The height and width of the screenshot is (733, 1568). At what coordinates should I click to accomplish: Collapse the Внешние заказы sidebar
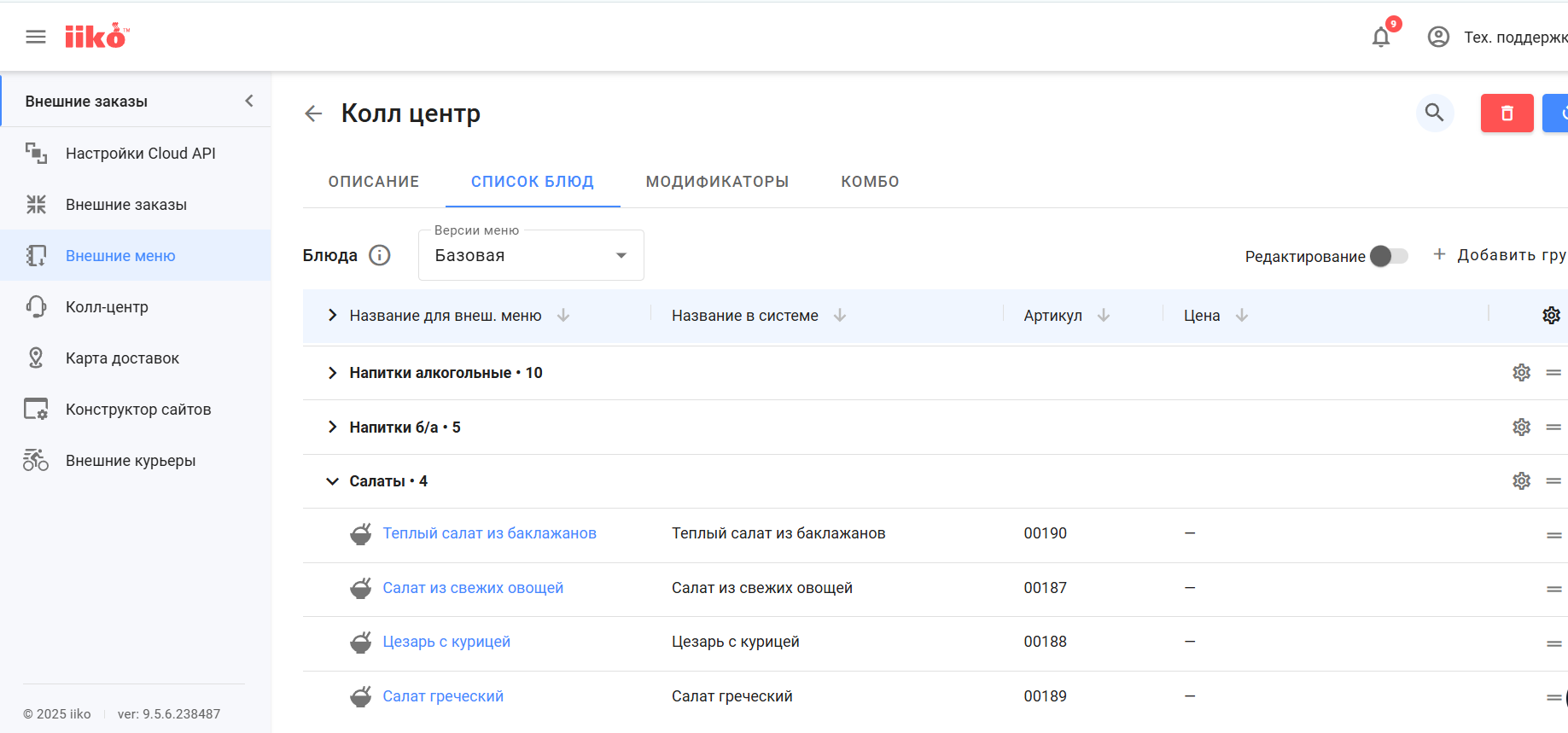click(x=249, y=101)
